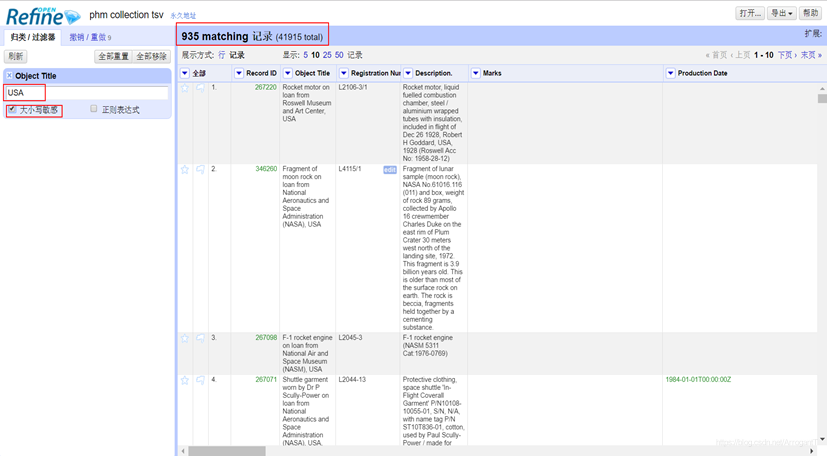This screenshot has height=456, width=827.
Task: Click the 935 matching records count
Action: [x=252, y=36]
